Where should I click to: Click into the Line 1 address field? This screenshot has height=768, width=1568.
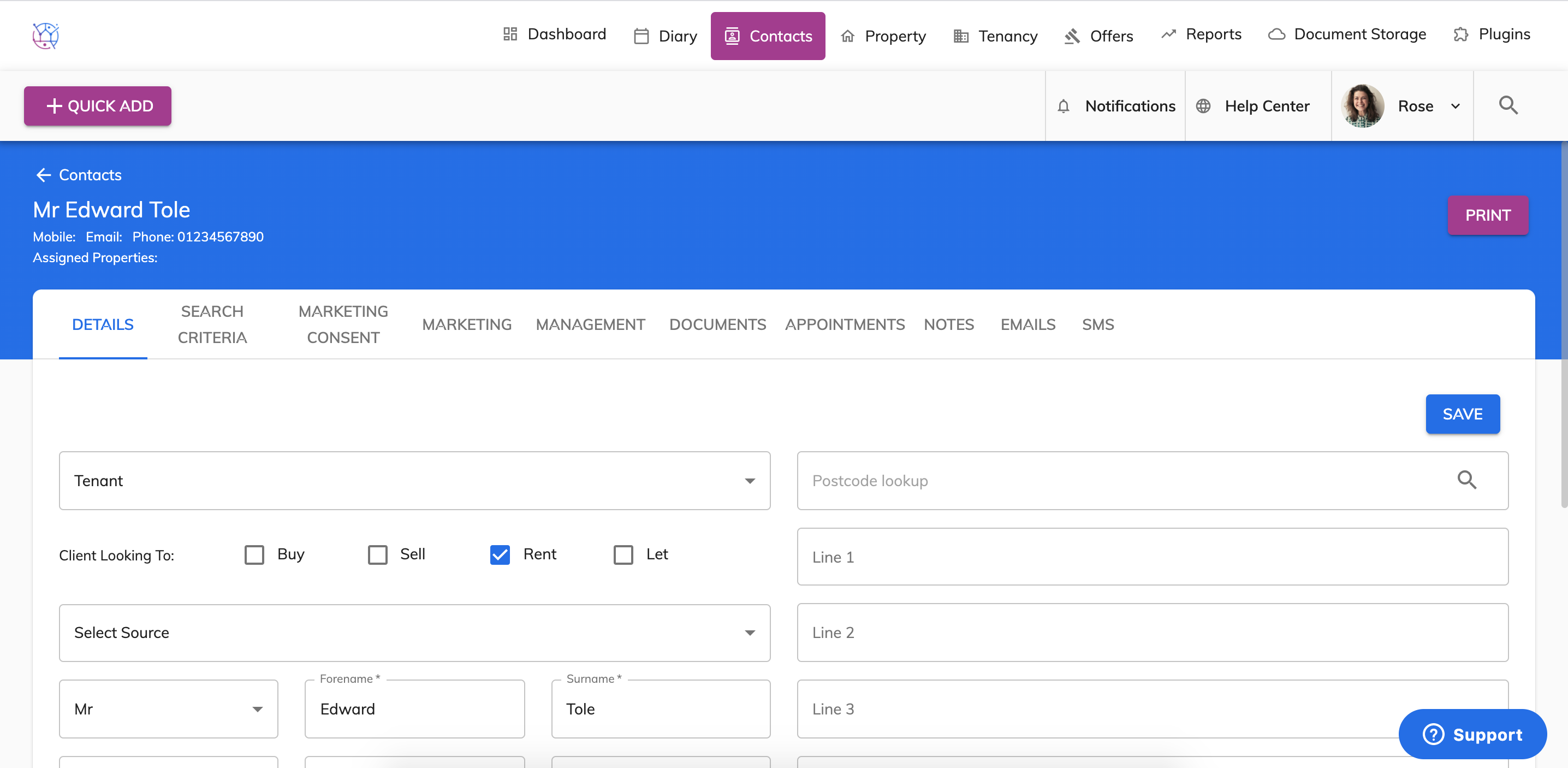(1151, 556)
